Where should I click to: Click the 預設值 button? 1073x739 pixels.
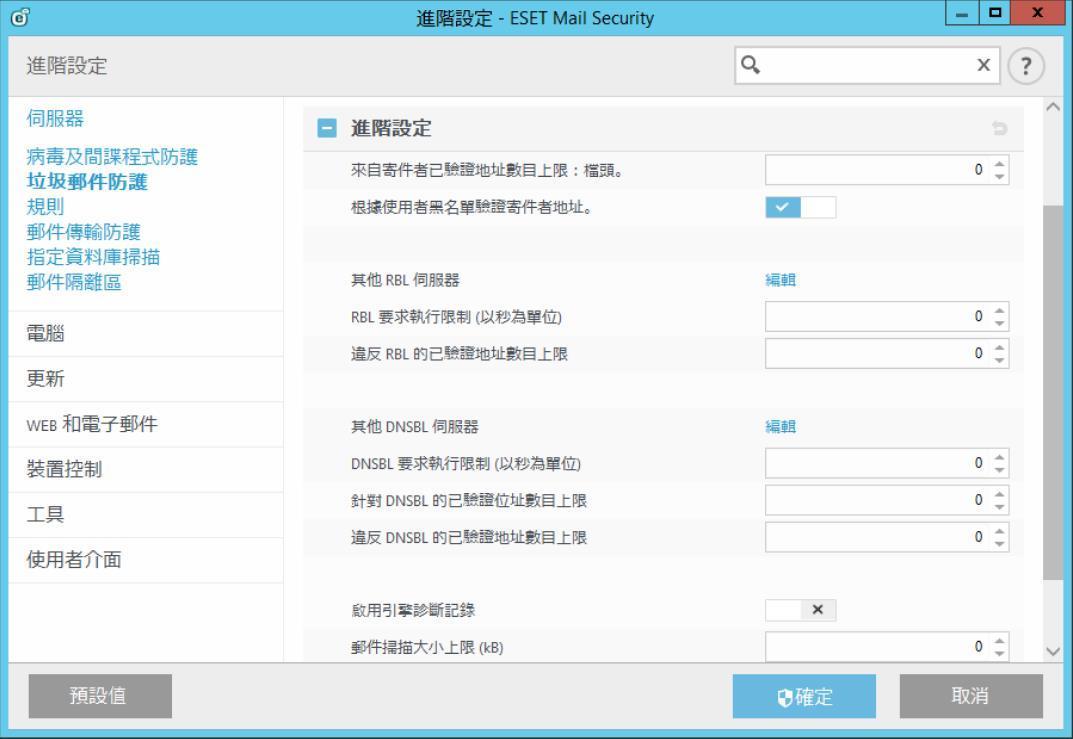(x=100, y=696)
